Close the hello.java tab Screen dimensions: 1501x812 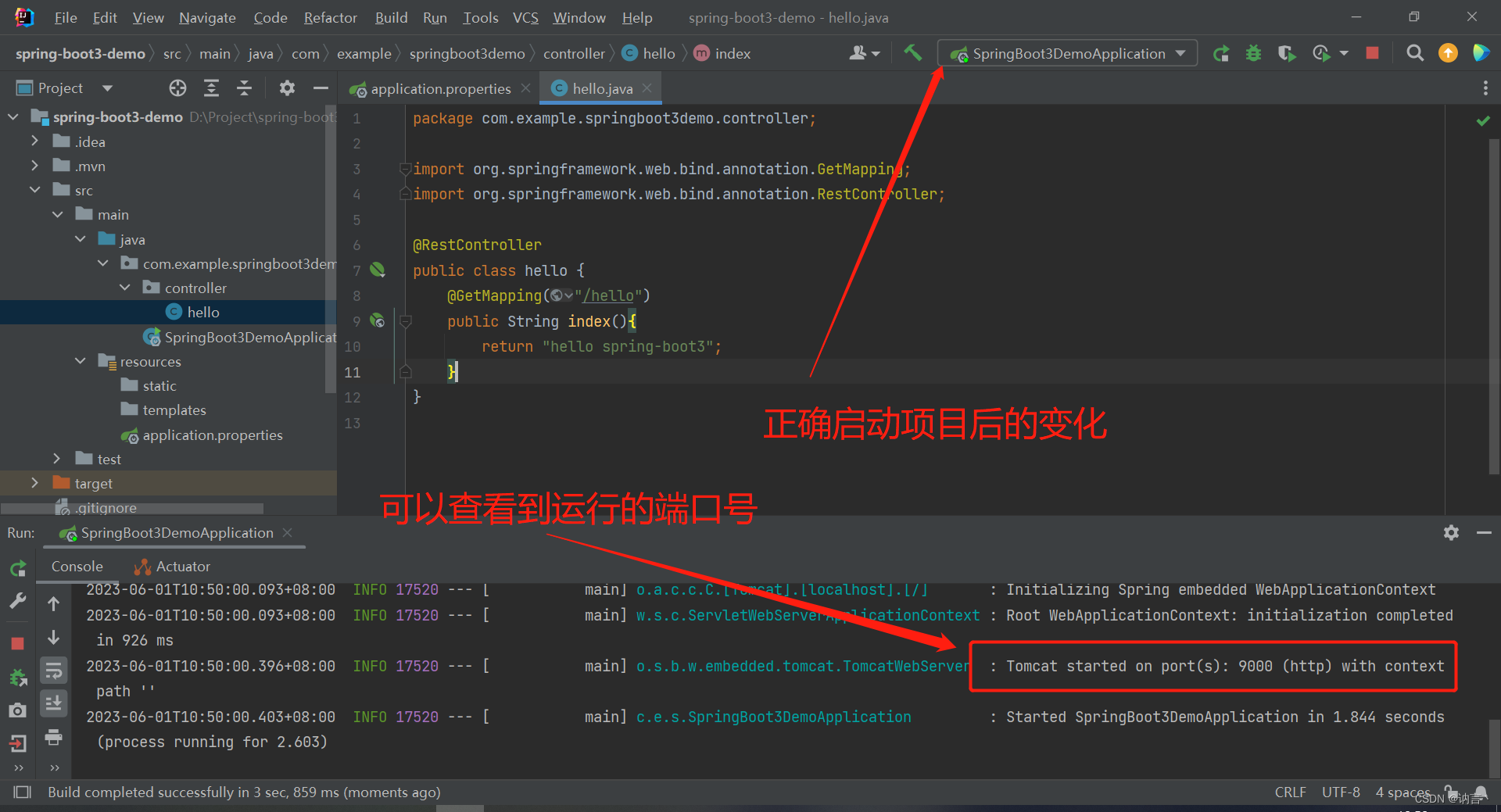pyautogui.click(x=647, y=88)
